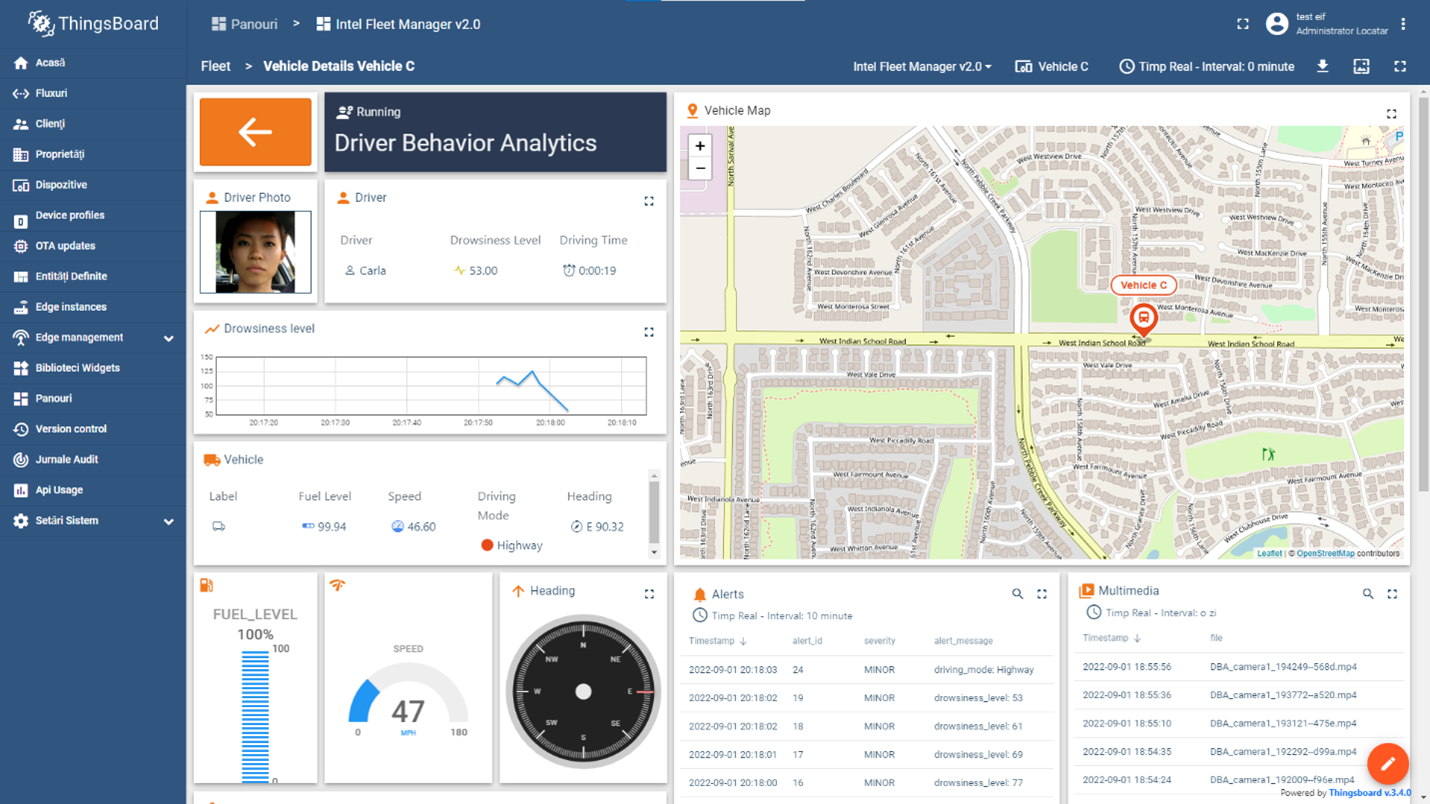Expand Driver widget to fullscreen
1430x804 pixels.
click(649, 201)
